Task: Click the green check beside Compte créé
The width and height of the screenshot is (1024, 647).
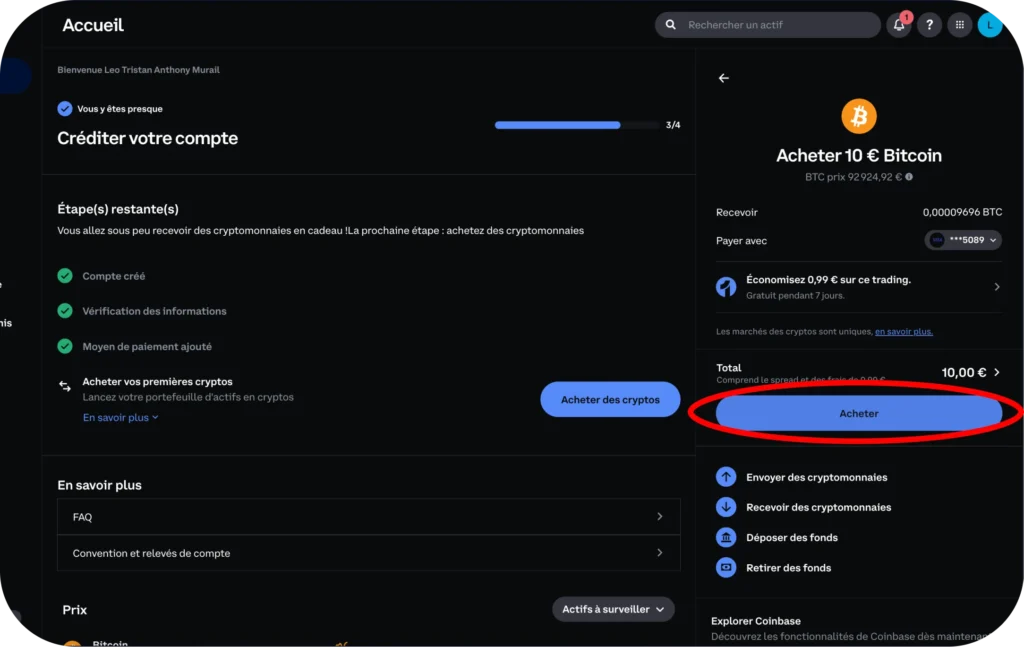Action: tap(65, 276)
